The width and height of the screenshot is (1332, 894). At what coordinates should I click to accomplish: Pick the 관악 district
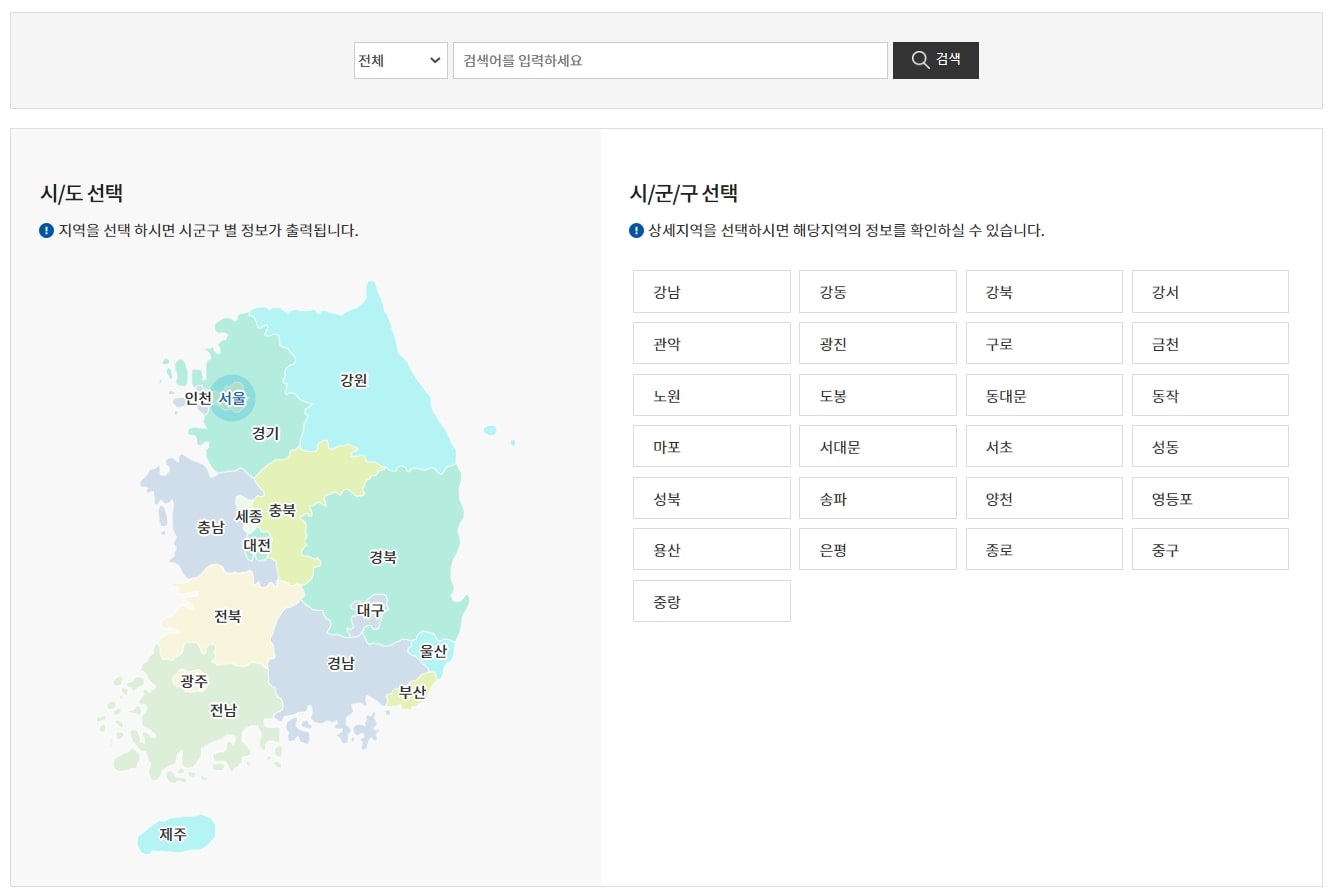pyautogui.click(x=712, y=343)
